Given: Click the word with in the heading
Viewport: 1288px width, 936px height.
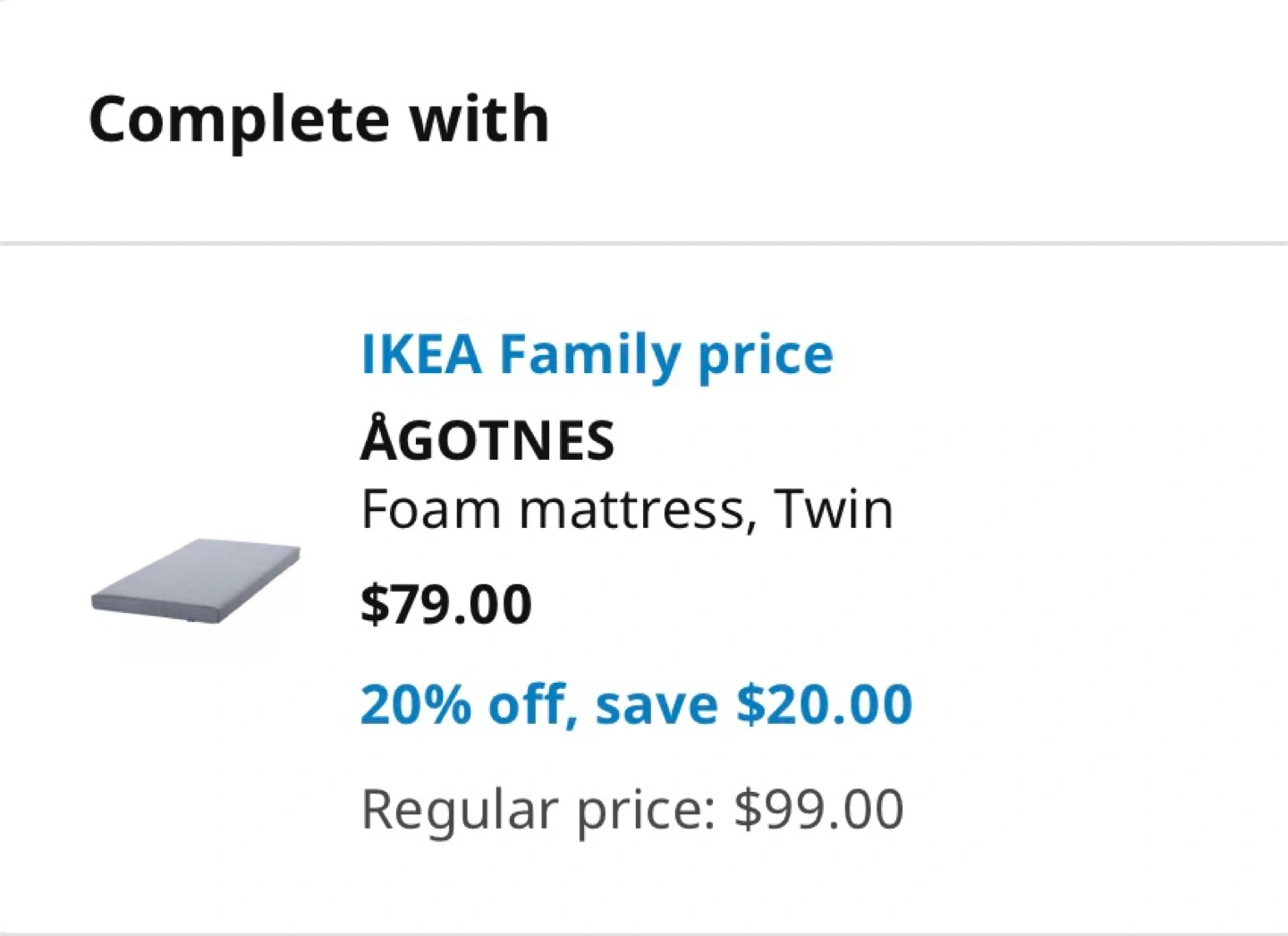Looking at the screenshot, I should pos(479,119).
